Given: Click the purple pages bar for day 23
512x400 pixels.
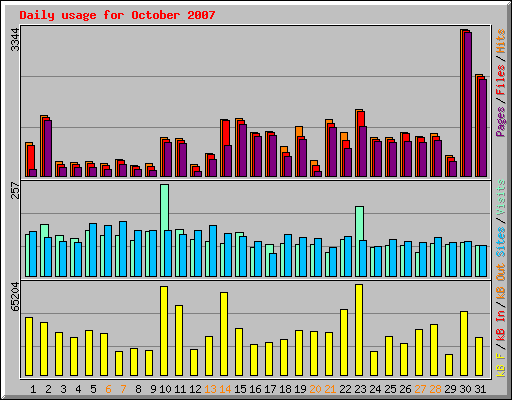Looking at the screenshot, I should pos(363,151).
